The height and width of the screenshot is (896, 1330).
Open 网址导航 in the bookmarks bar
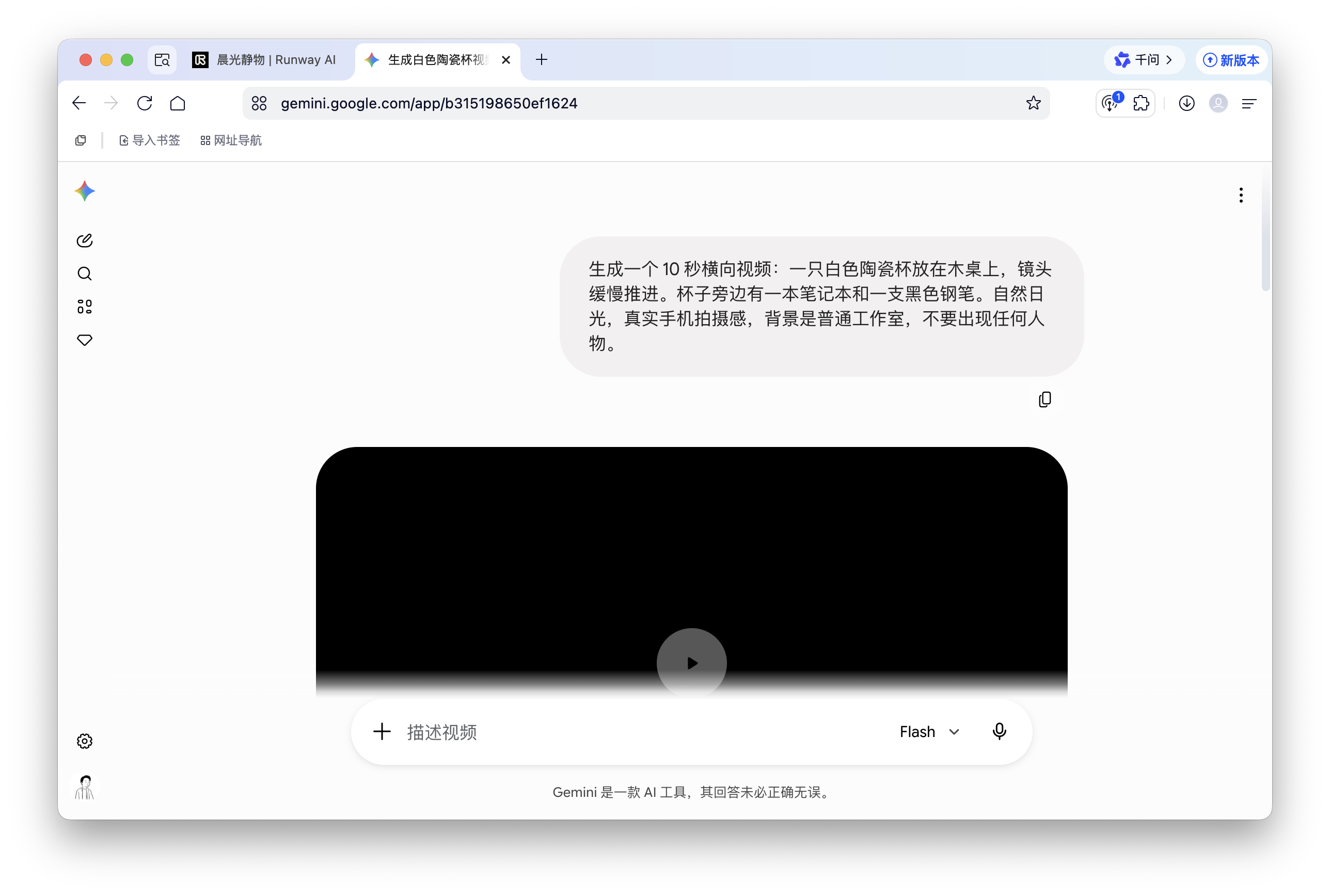pyautogui.click(x=231, y=140)
